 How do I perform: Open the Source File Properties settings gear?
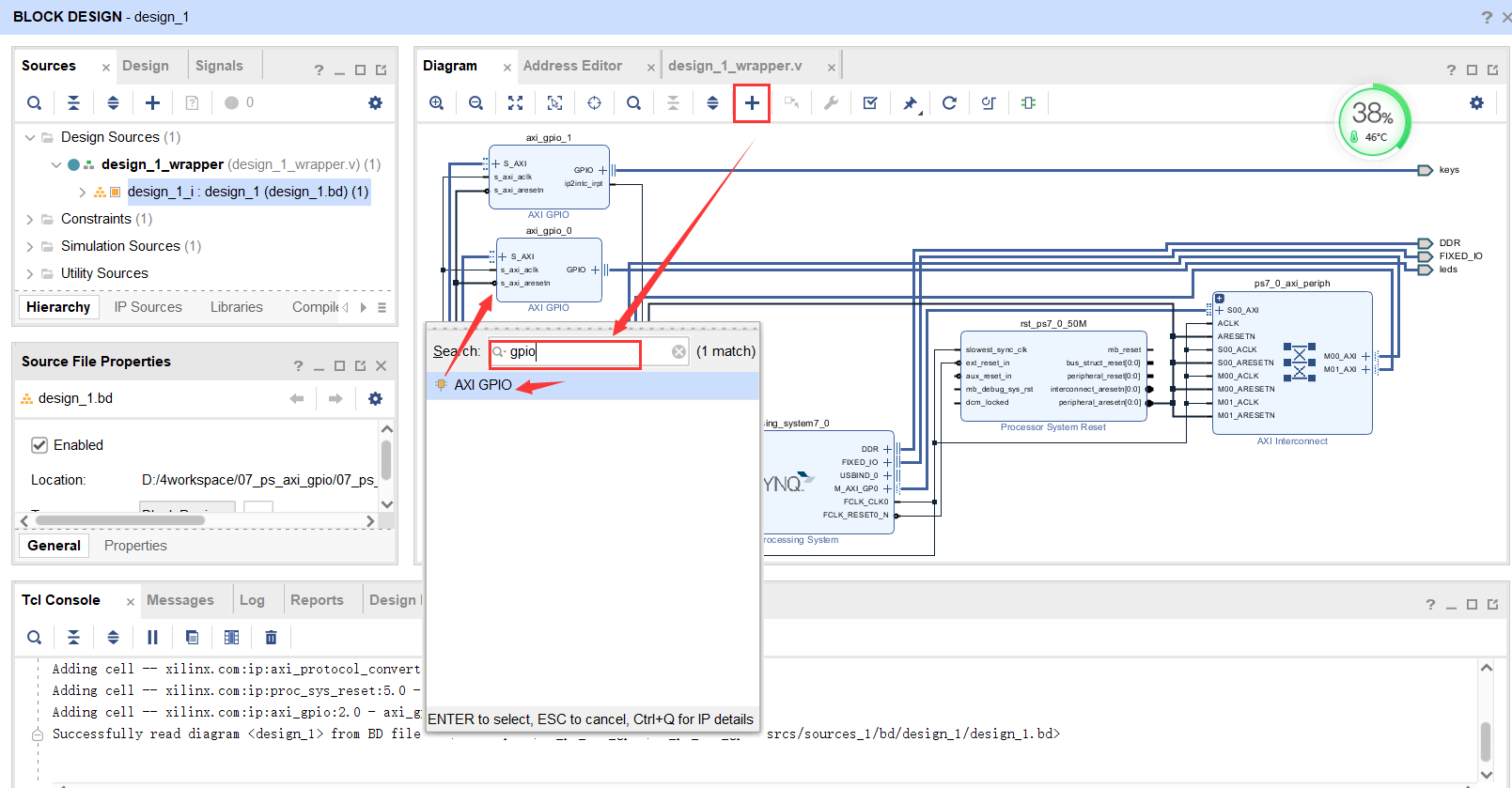pos(376,399)
